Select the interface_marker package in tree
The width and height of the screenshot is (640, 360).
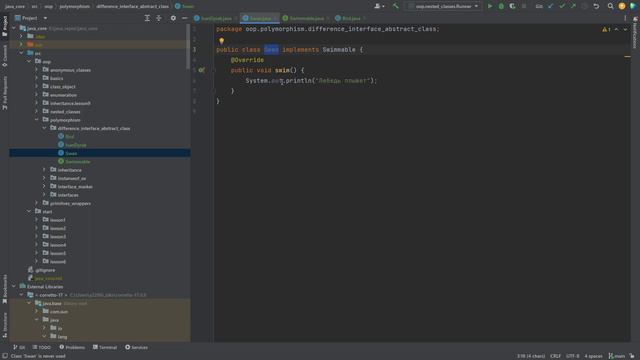click(75, 187)
